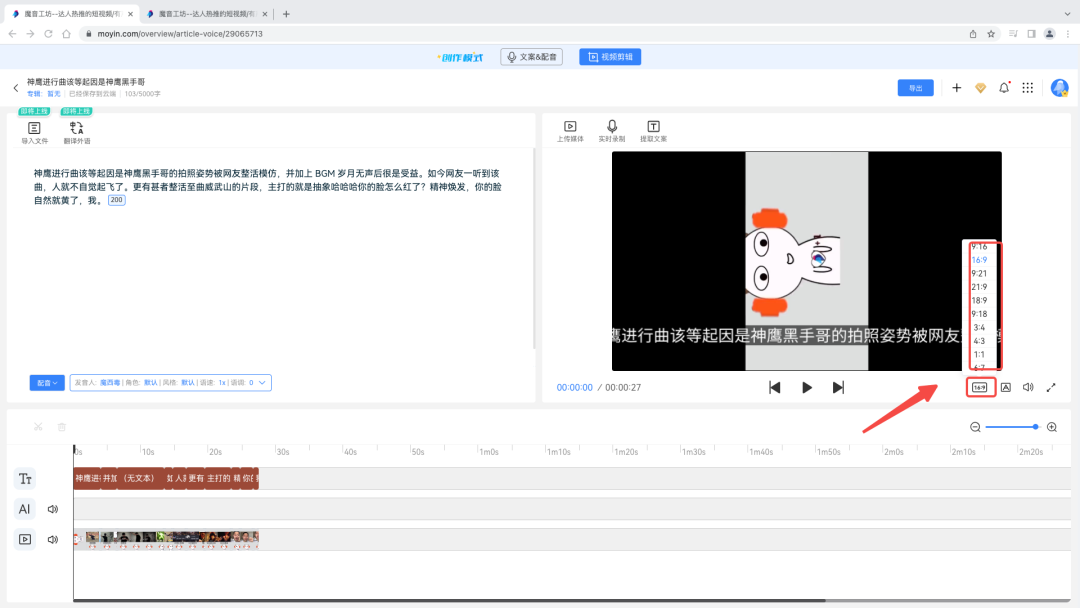Open the notification bell
Image resolution: width=1080 pixels, height=608 pixels.
1004,87
